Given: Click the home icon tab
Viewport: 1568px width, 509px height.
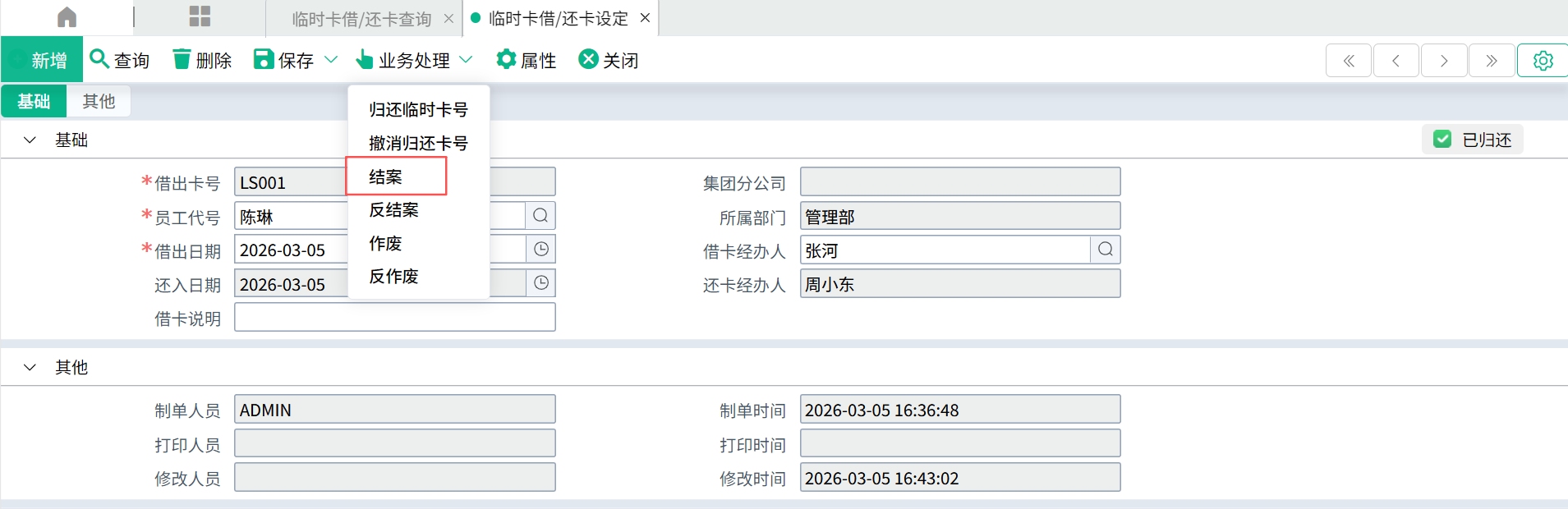Looking at the screenshot, I should tap(67, 17).
